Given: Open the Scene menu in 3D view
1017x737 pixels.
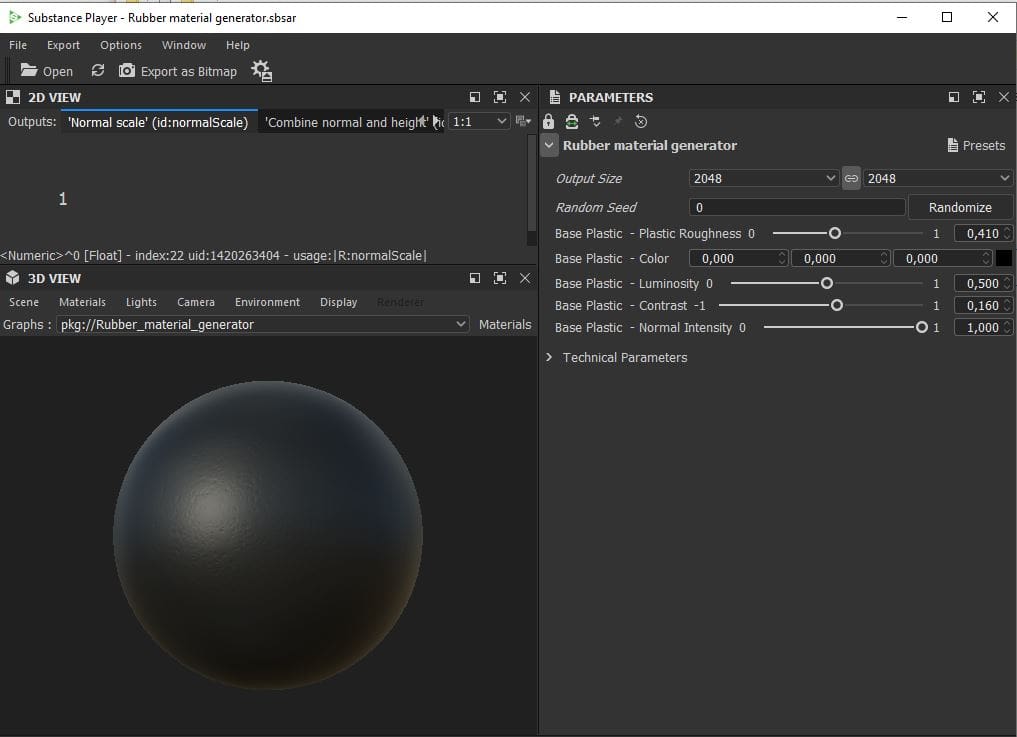Looking at the screenshot, I should (x=24, y=302).
